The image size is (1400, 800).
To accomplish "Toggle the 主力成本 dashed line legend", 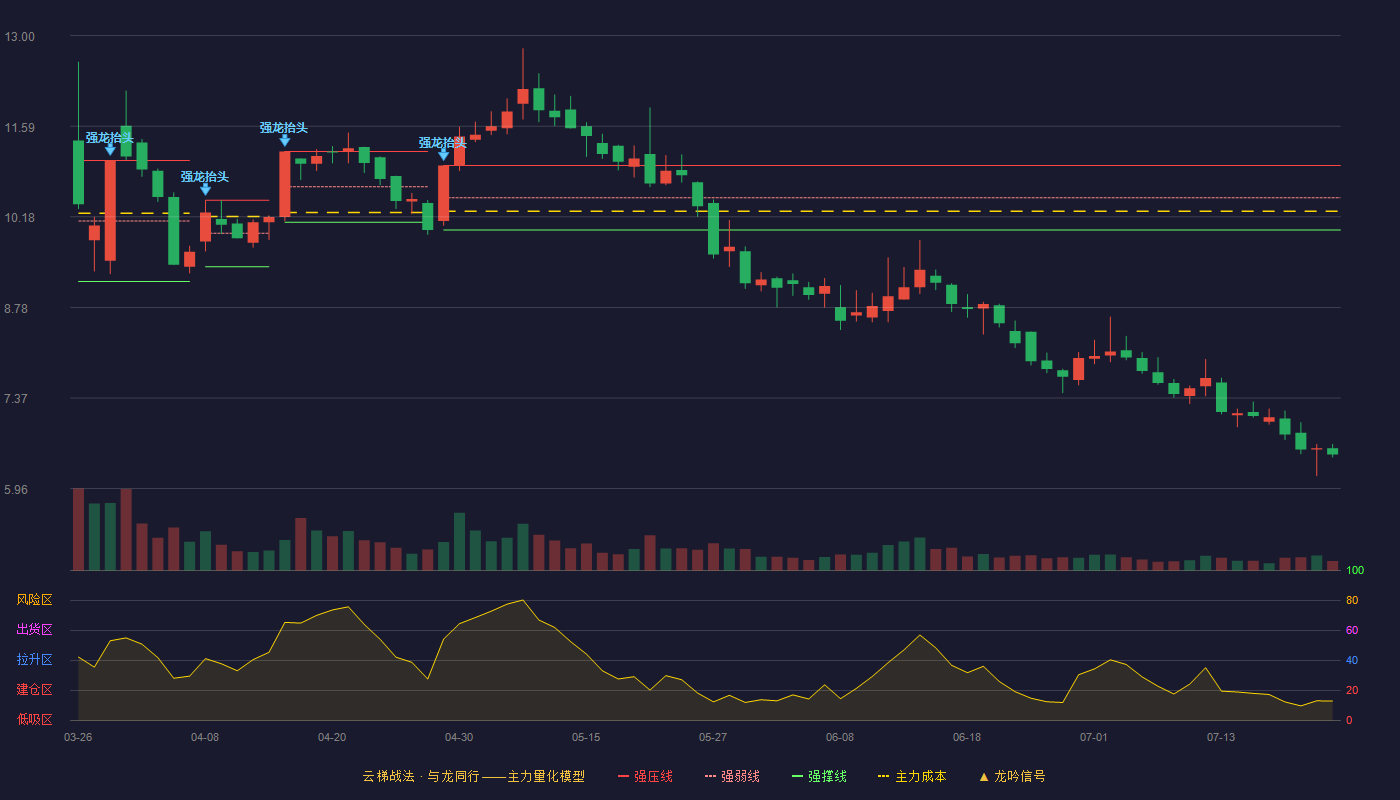I will tap(911, 776).
